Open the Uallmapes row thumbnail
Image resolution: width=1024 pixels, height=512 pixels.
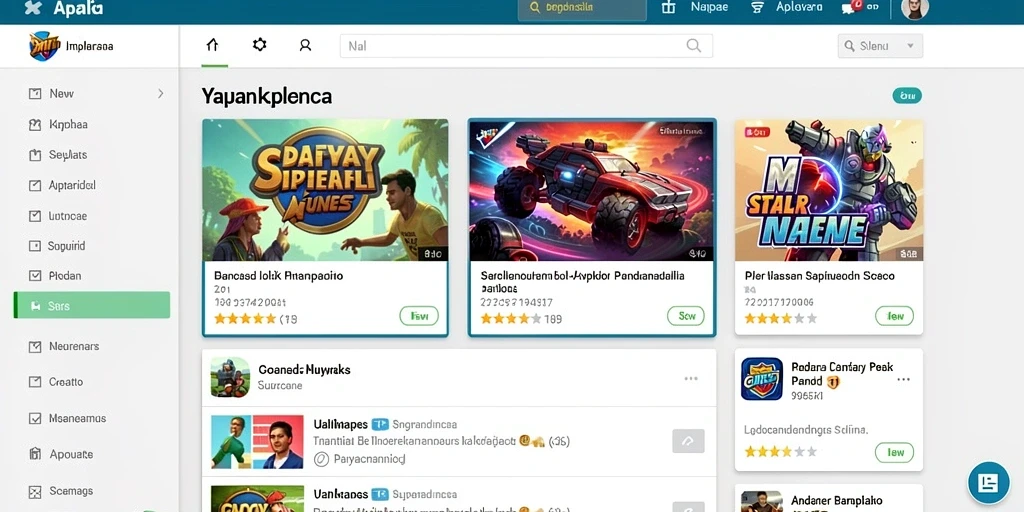(257, 441)
